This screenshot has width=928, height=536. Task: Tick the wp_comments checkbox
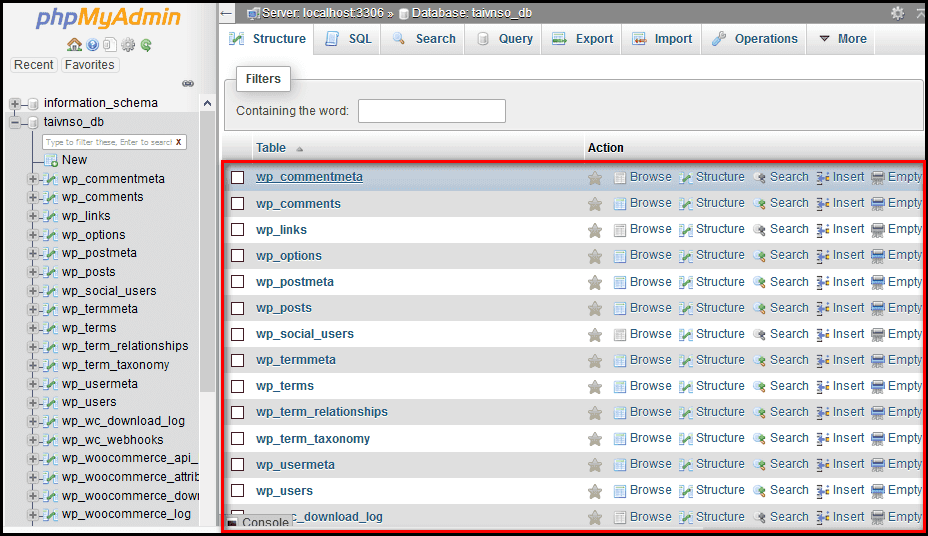237,204
